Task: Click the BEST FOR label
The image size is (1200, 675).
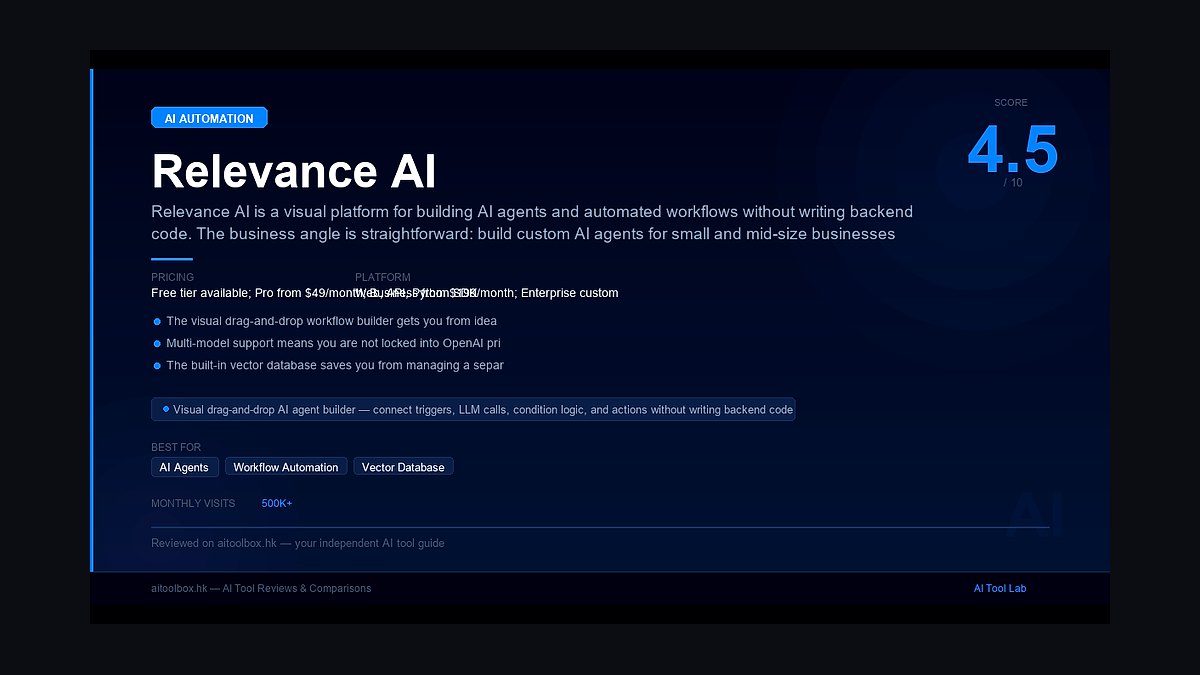Action: (176, 447)
